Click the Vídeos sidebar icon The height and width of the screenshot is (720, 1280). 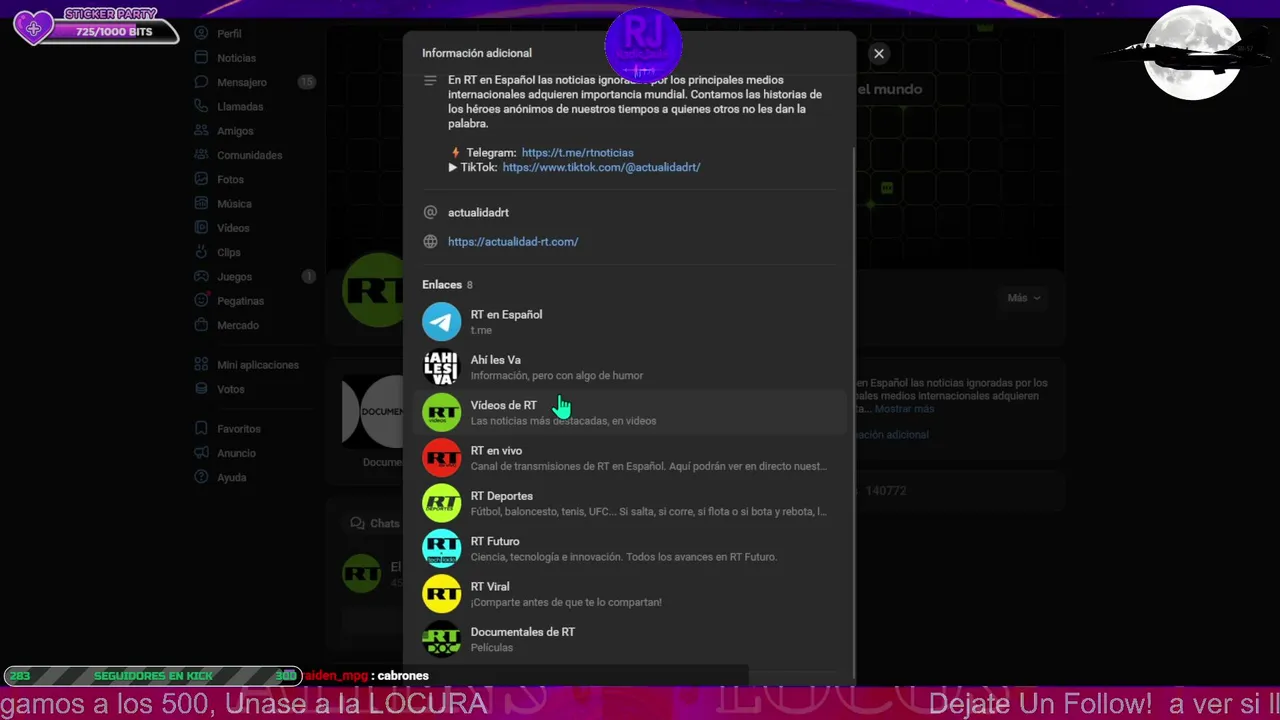(x=202, y=228)
